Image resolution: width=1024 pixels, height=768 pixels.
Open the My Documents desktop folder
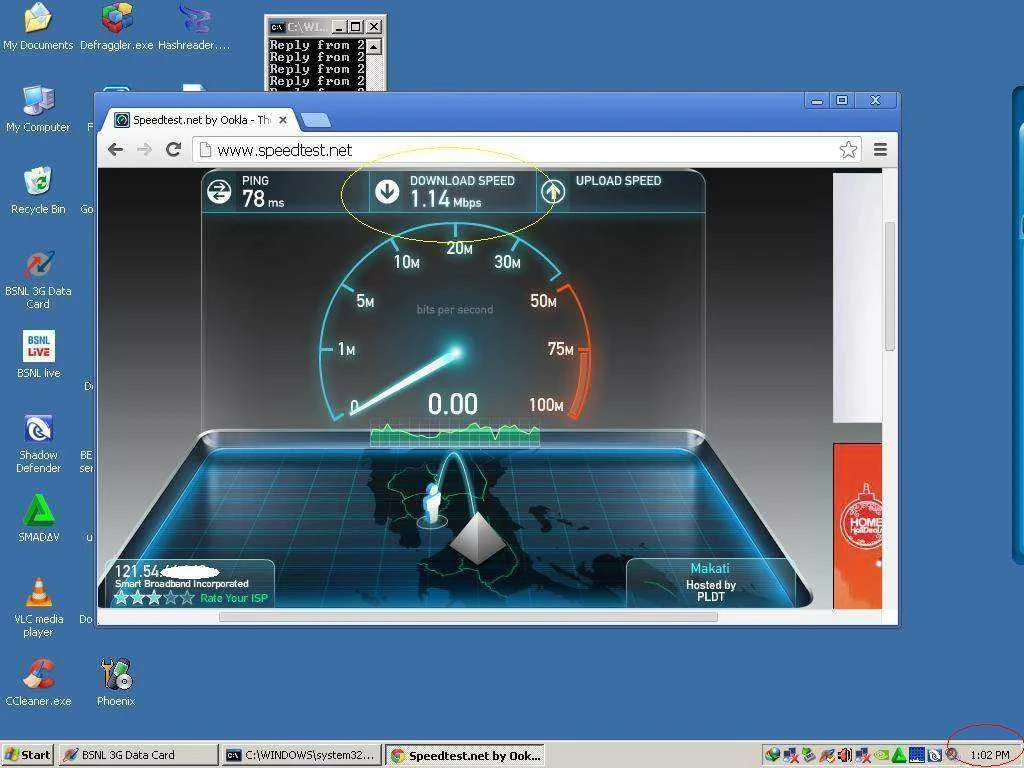coord(38,26)
